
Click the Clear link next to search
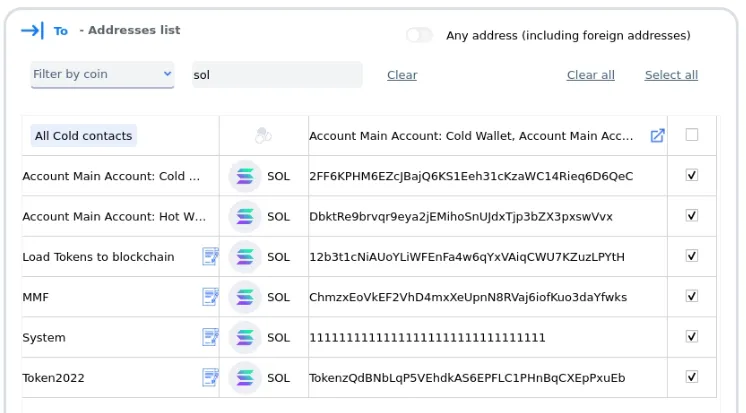coord(402,75)
